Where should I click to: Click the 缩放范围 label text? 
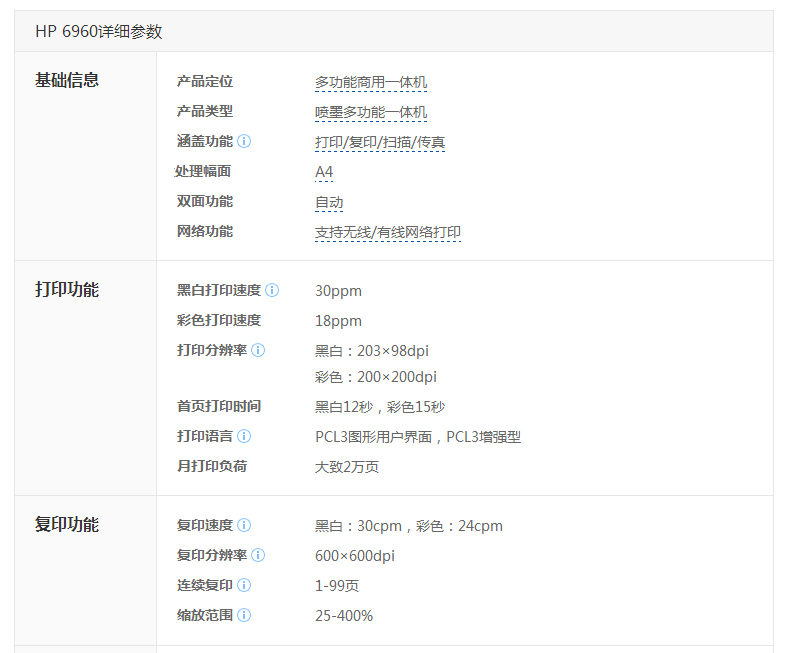coord(205,615)
